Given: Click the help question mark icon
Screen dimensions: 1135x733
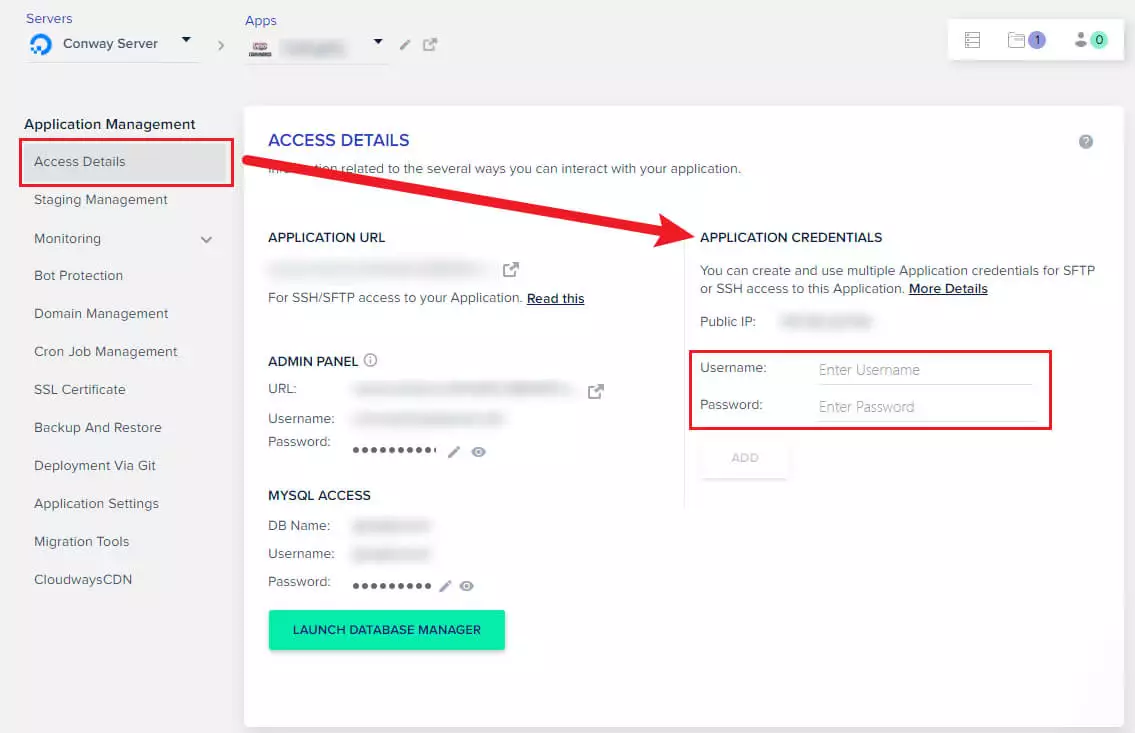Looking at the screenshot, I should pyautogui.click(x=1085, y=142).
